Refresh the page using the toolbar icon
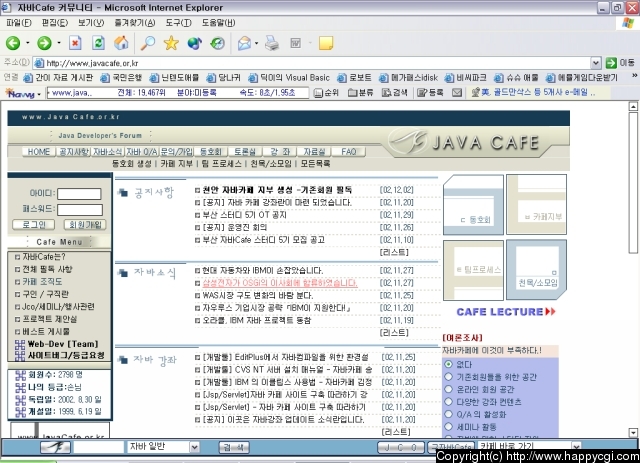This screenshot has height=463, width=640. click(98, 43)
